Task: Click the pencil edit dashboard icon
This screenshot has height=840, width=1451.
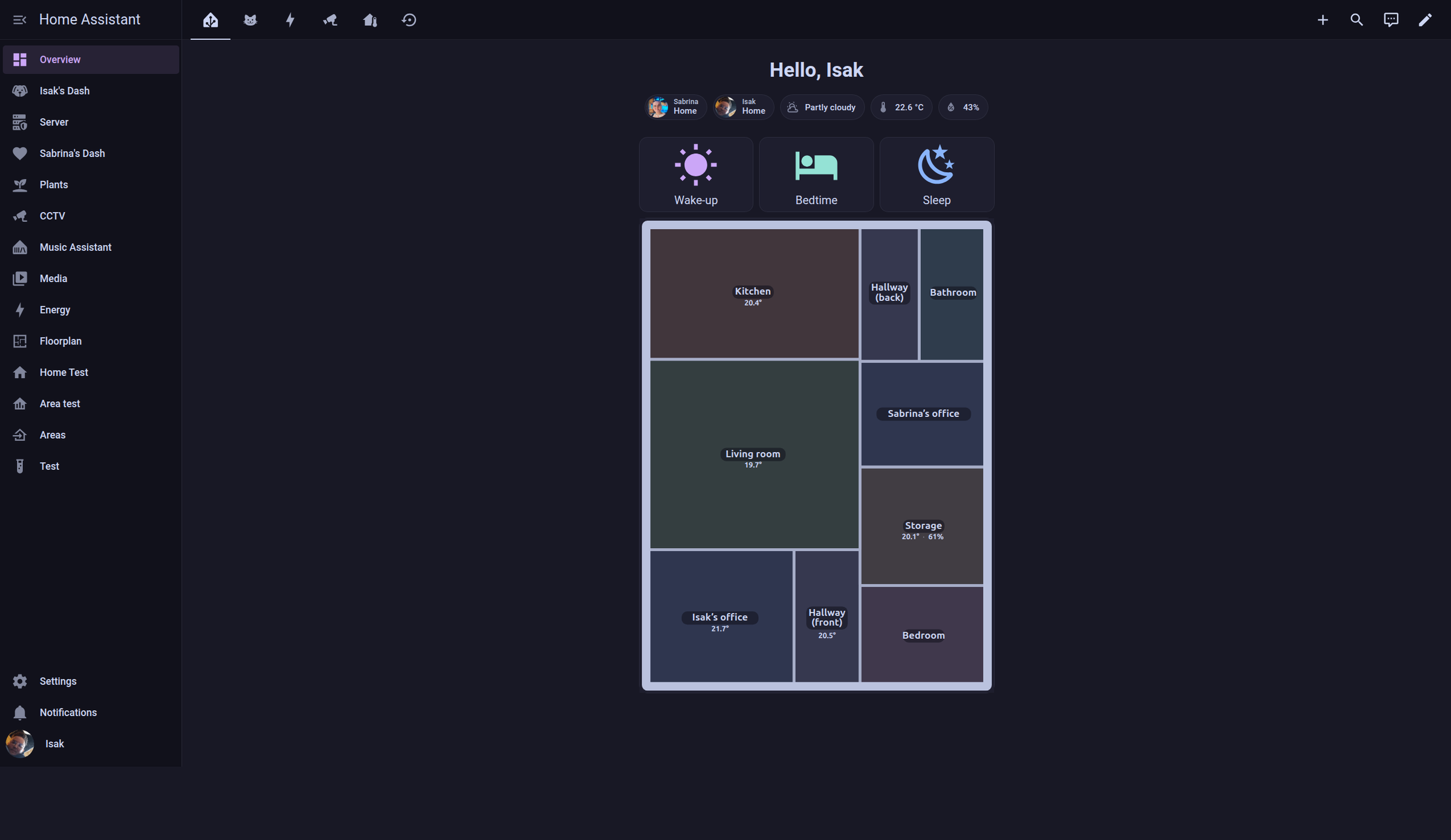Action: (1425, 20)
